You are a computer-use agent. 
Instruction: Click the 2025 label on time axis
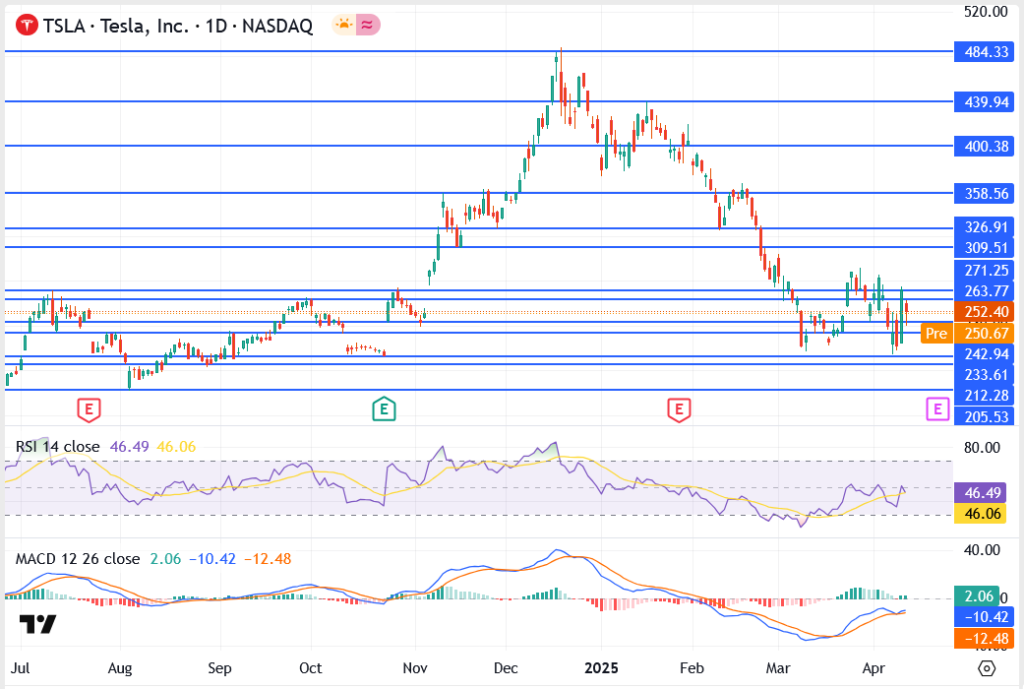[603, 667]
